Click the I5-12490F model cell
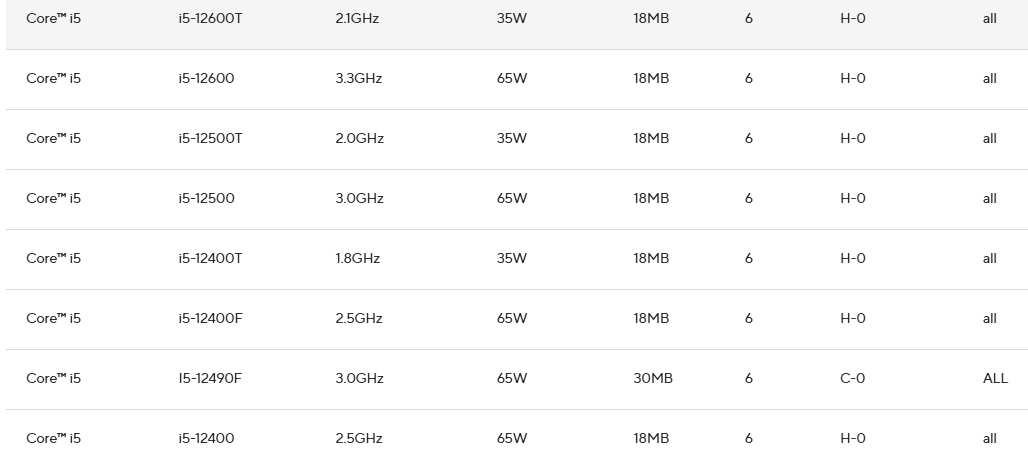 point(210,379)
